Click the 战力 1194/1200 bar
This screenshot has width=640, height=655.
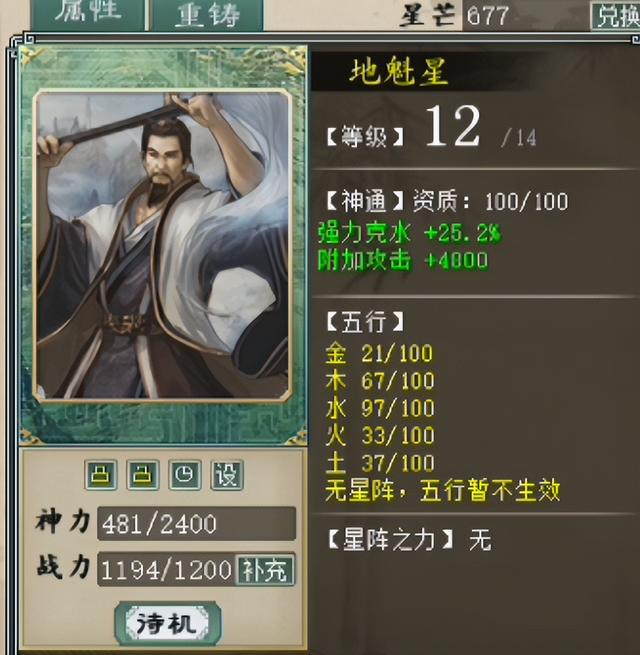(x=167, y=570)
